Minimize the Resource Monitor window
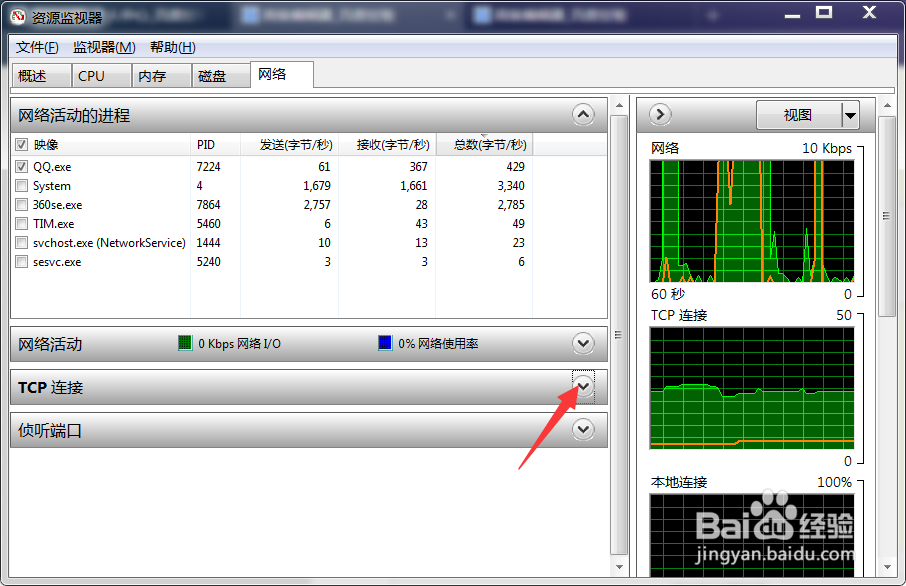Screen dimensions: 906x586 click(x=792, y=14)
